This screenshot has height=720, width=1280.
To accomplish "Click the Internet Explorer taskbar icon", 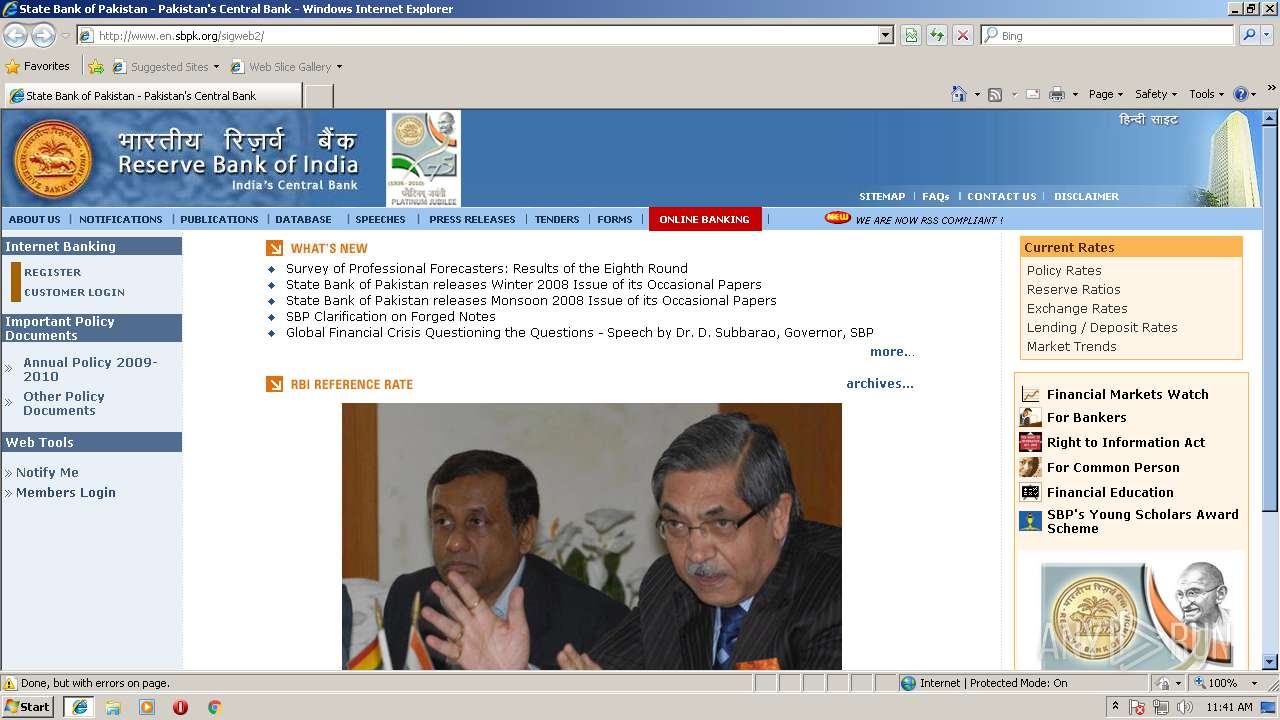I will [x=79, y=707].
